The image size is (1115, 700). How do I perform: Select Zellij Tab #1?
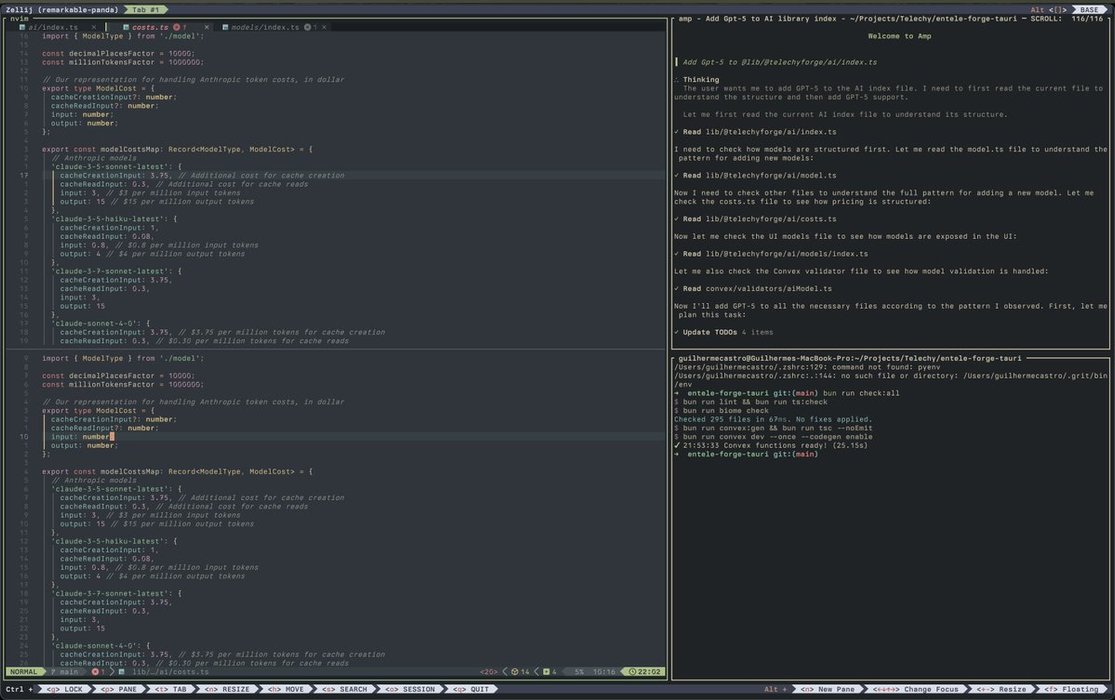146,9
